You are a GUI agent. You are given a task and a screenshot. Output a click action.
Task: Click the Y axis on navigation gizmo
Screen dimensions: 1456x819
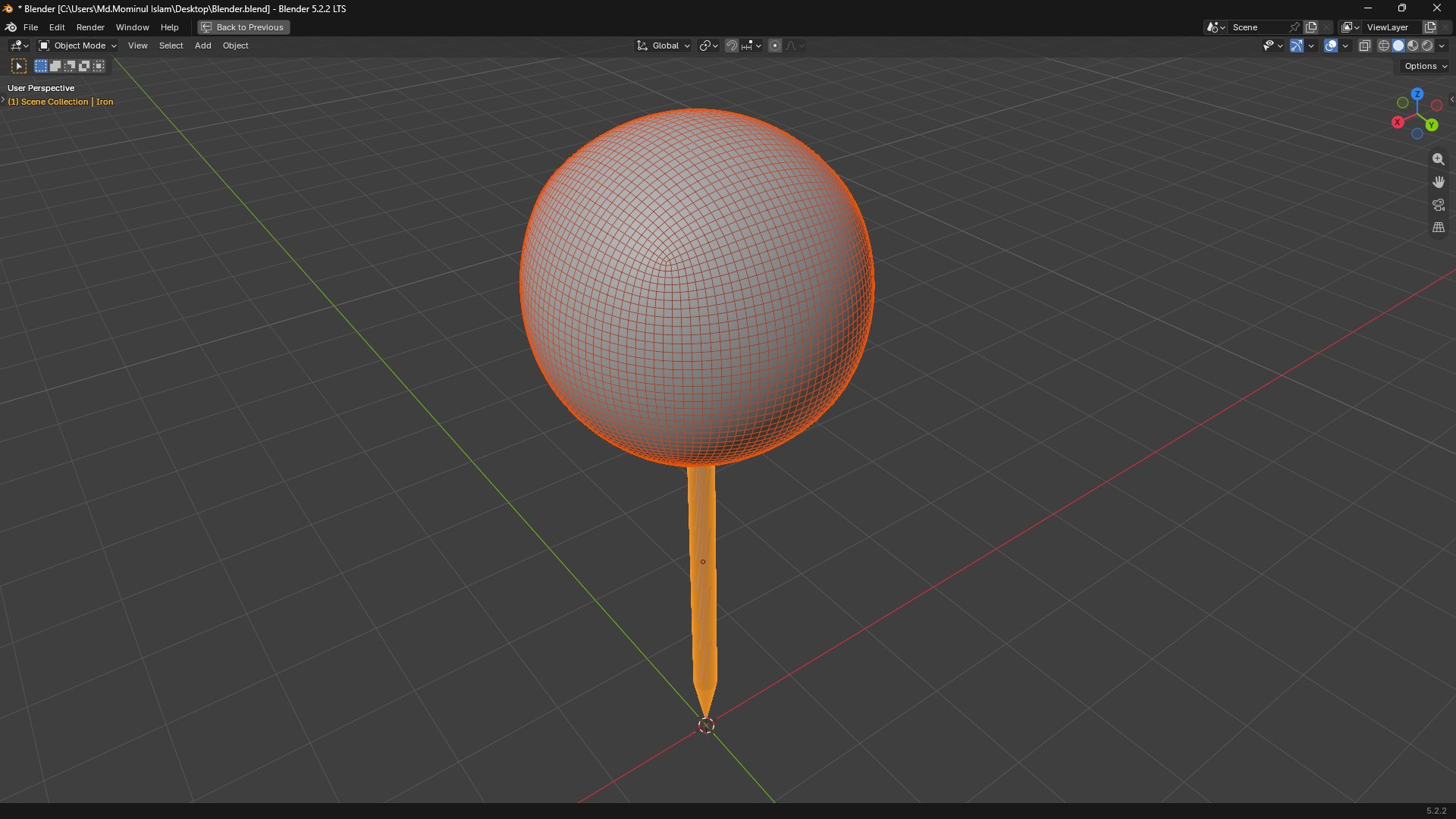click(1432, 125)
